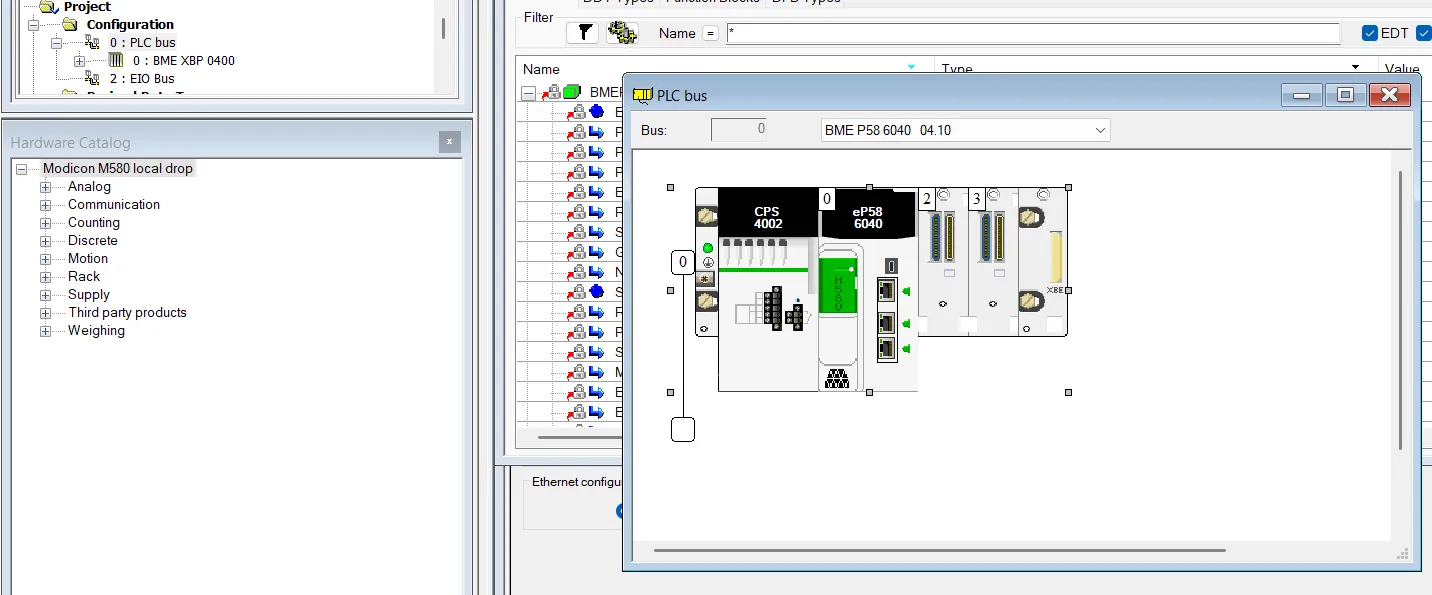The image size is (1432, 595).
Task: Minimize the PLC bus window
Action: click(1302, 95)
